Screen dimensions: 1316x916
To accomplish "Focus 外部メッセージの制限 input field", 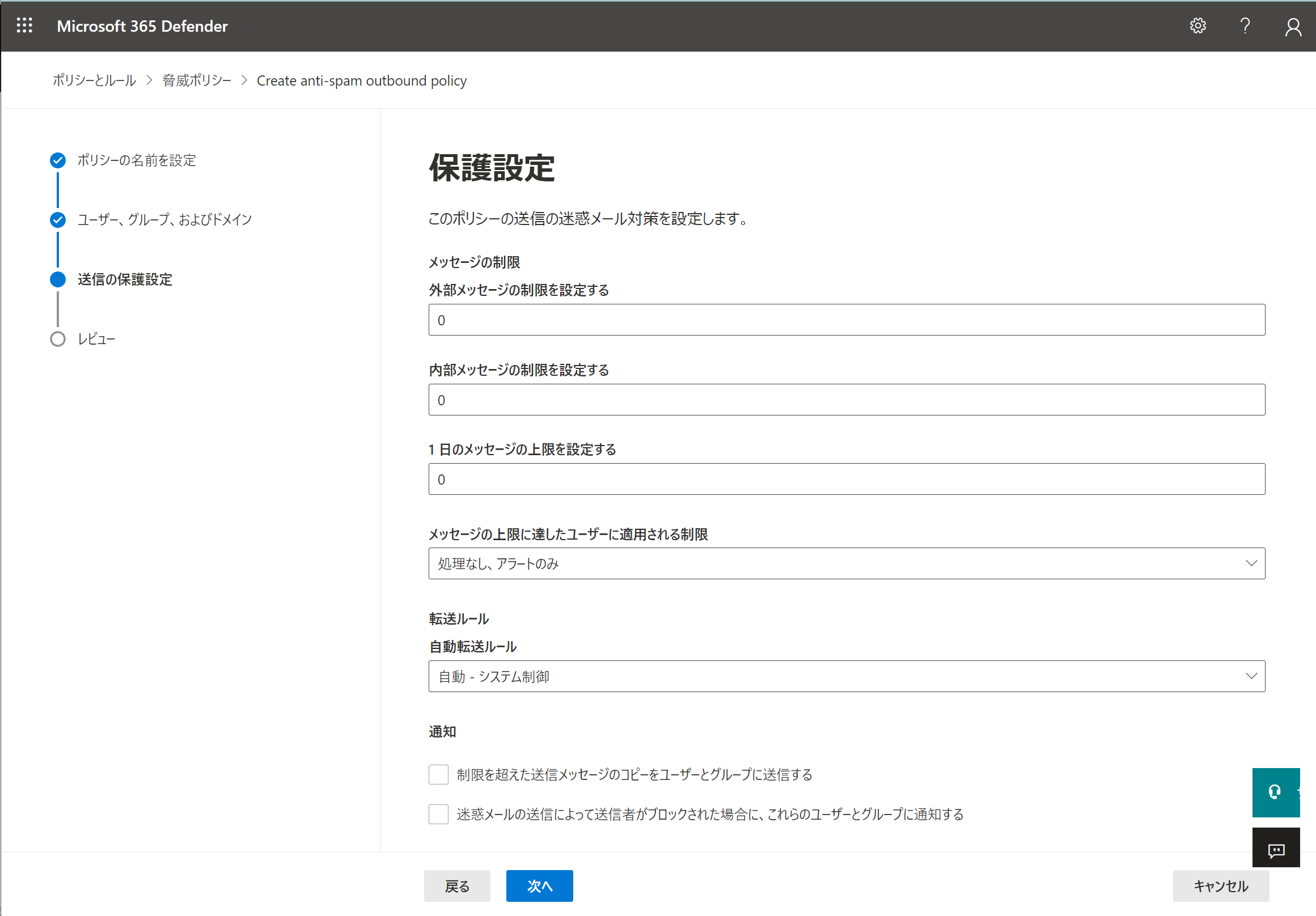I will [x=846, y=320].
